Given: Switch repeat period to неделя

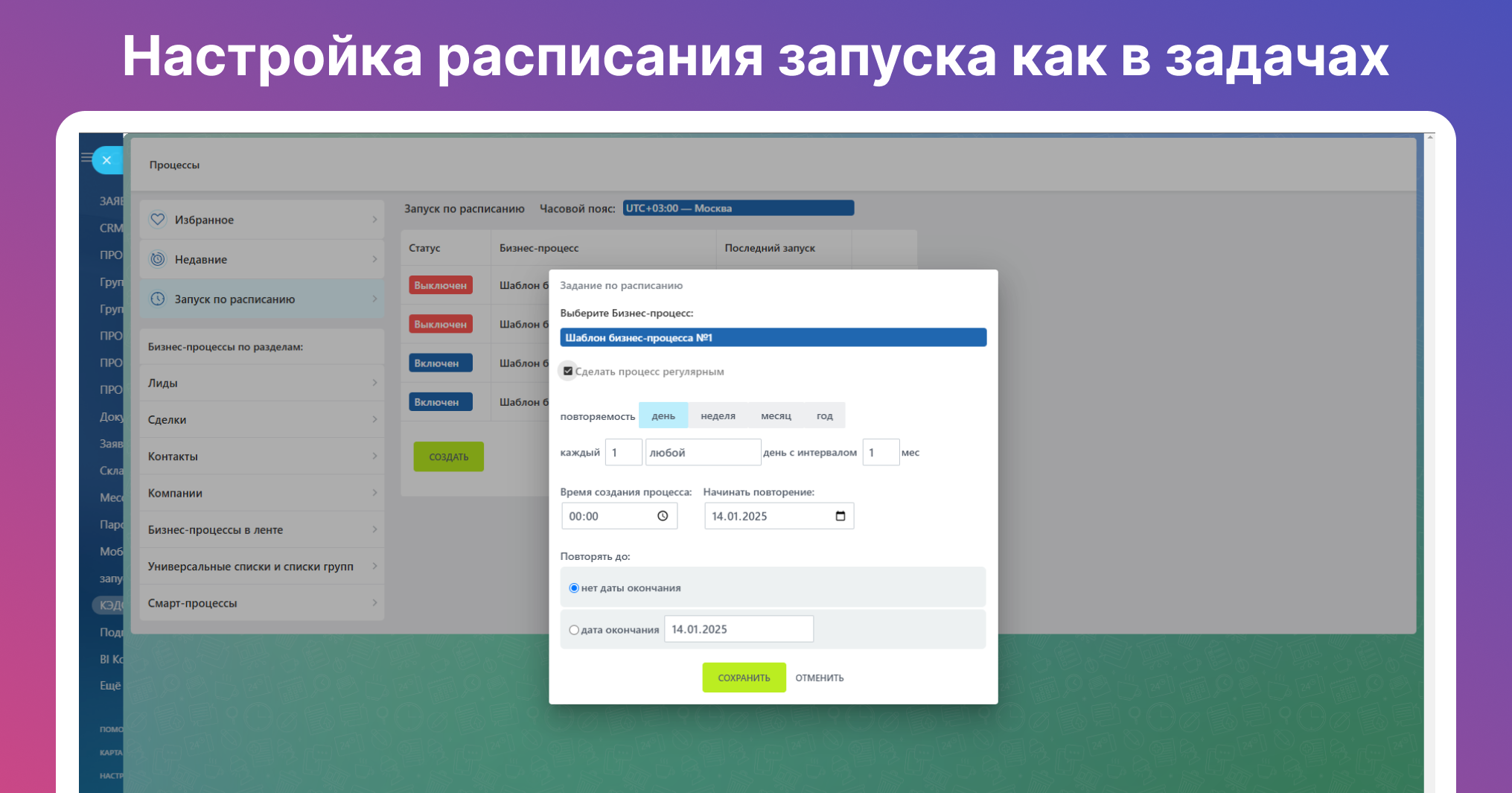Looking at the screenshot, I should pyautogui.click(x=718, y=415).
